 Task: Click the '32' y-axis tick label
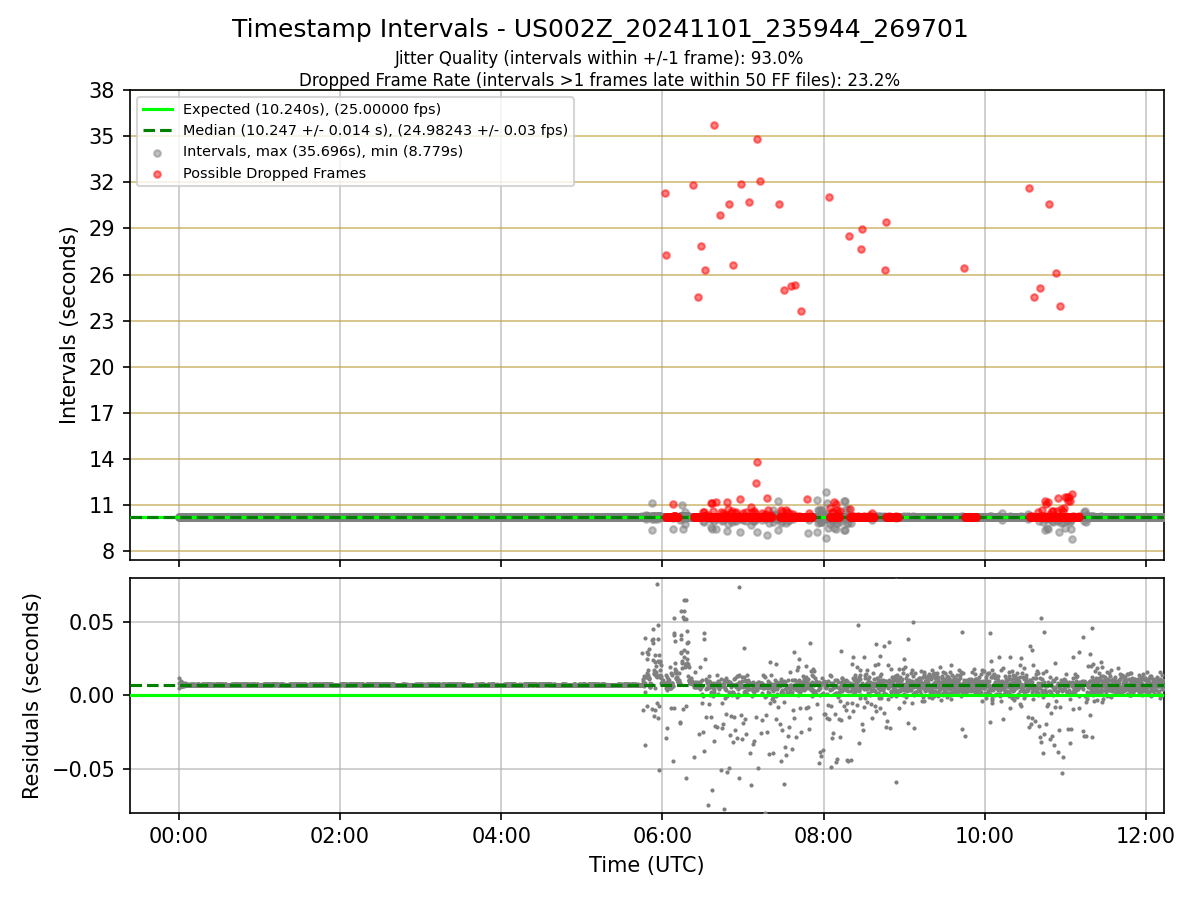coord(102,182)
